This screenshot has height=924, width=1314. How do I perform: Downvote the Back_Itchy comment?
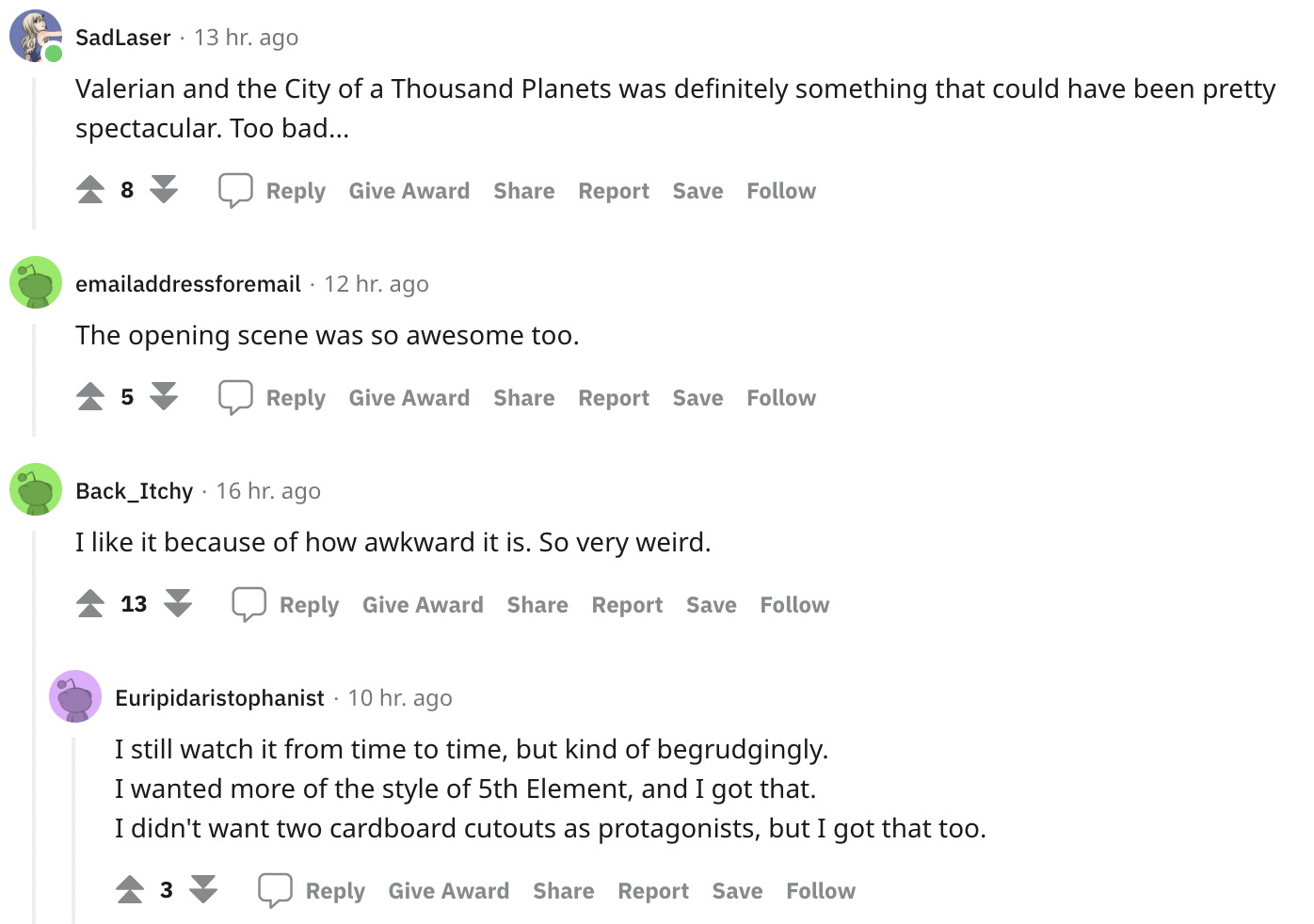pos(178,604)
